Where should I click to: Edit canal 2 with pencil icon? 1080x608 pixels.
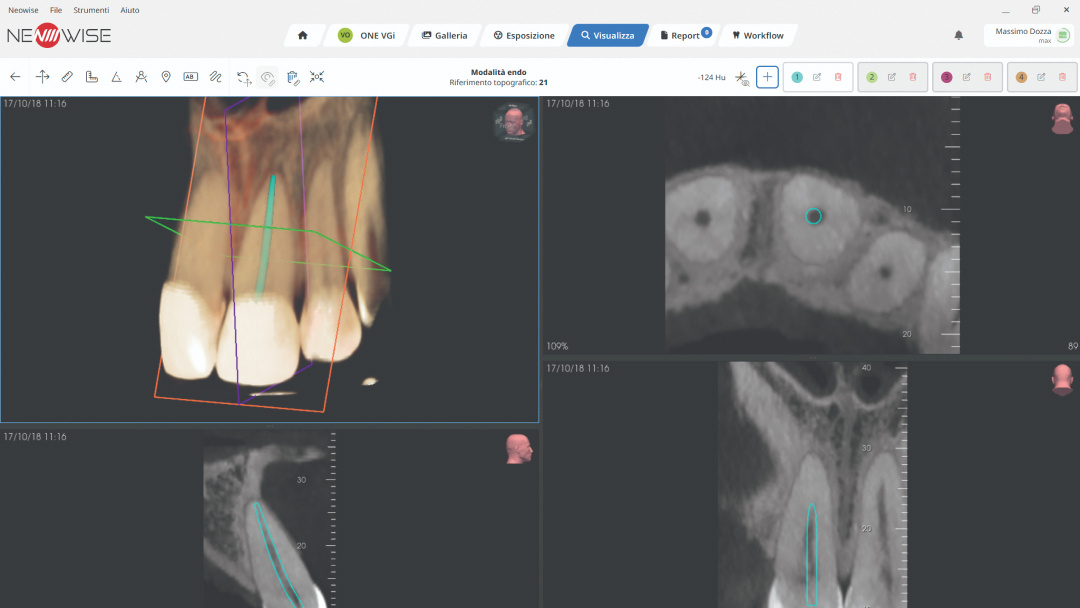(x=892, y=77)
